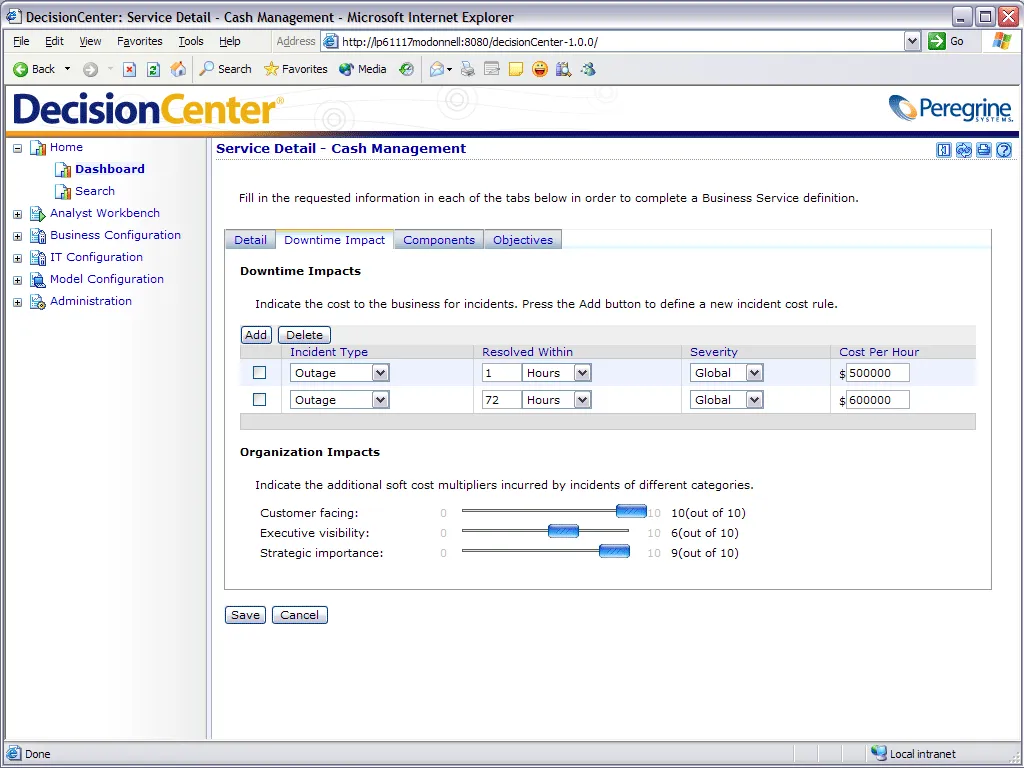Click the page refresh icon in header
The image size is (1024, 768).
pyautogui.click(x=964, y=150)
